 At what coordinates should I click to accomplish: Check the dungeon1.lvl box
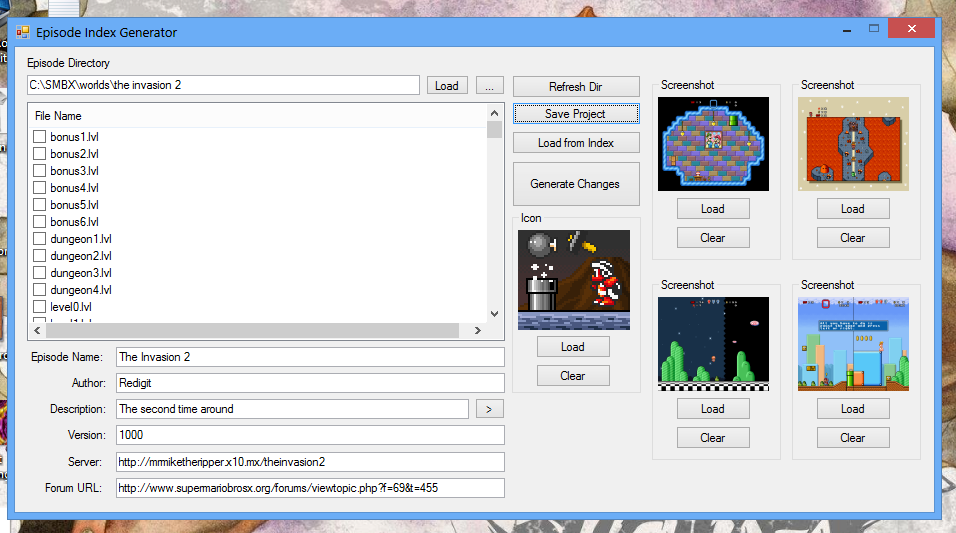point(40,238)
